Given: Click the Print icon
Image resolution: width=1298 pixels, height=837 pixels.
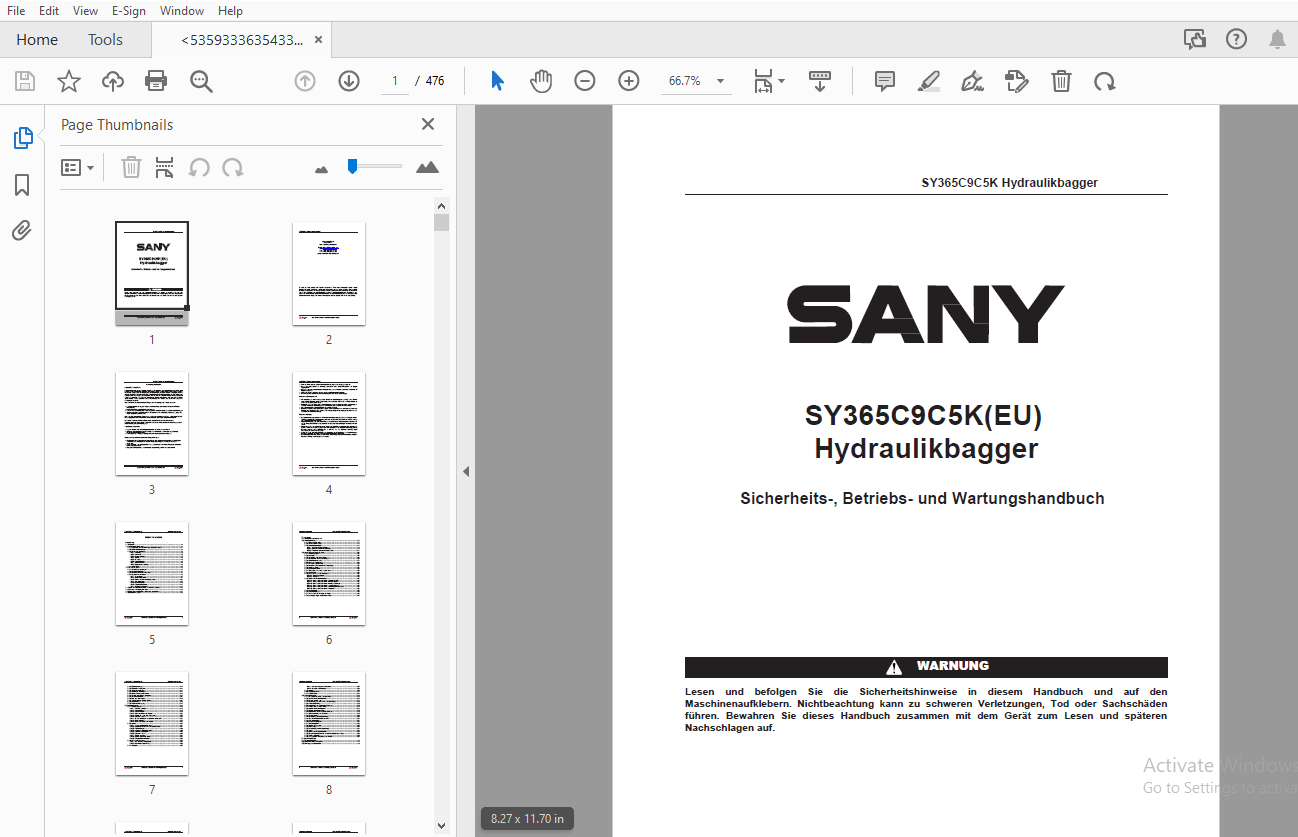Looking at the screenshot, I should click(156, 81).
